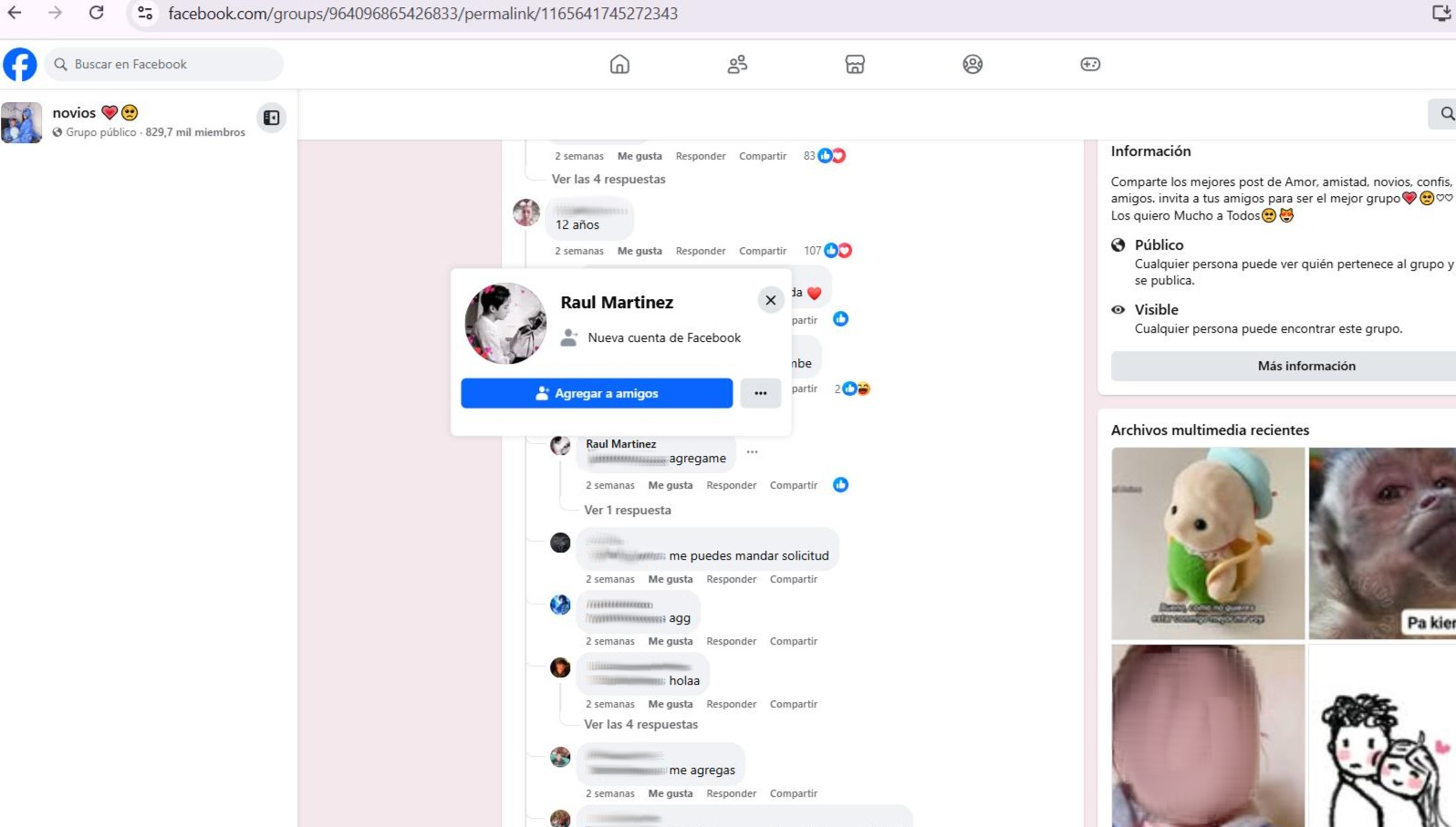Expand 'Ver las 4 respuestas' under holaa comment
This screenshot has width=1456, height=827.
click(x=640, y=725)
